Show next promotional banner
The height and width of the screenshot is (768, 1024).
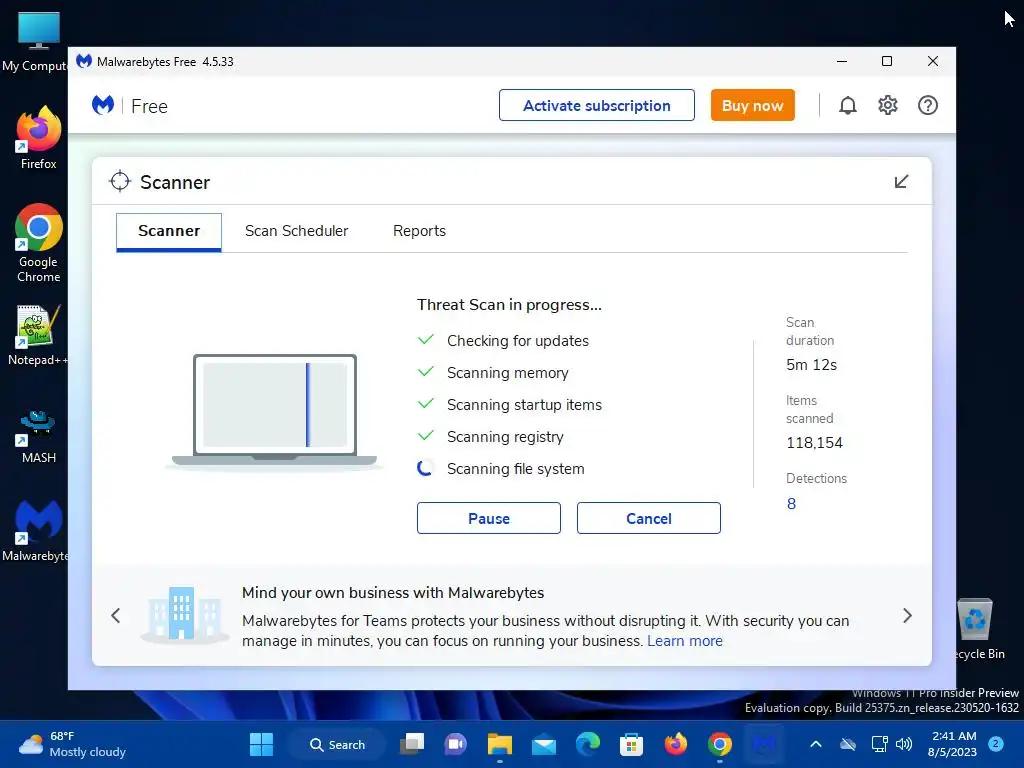pos(907,615)
